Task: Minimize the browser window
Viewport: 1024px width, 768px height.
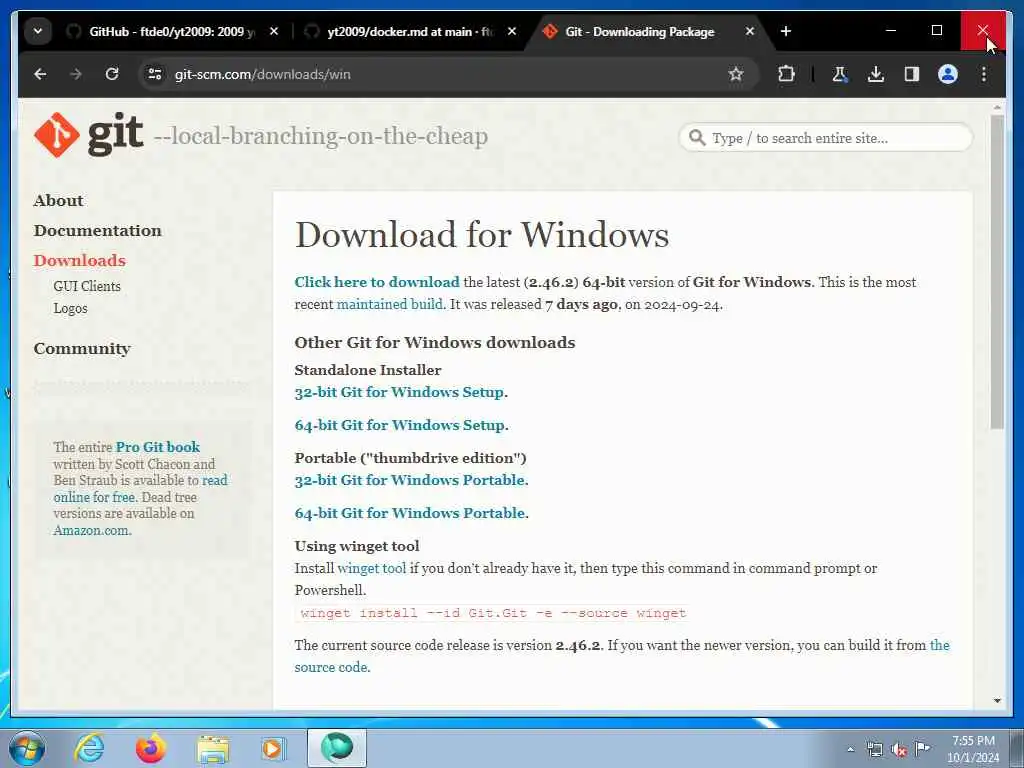Action: click(x=890, y=31)
